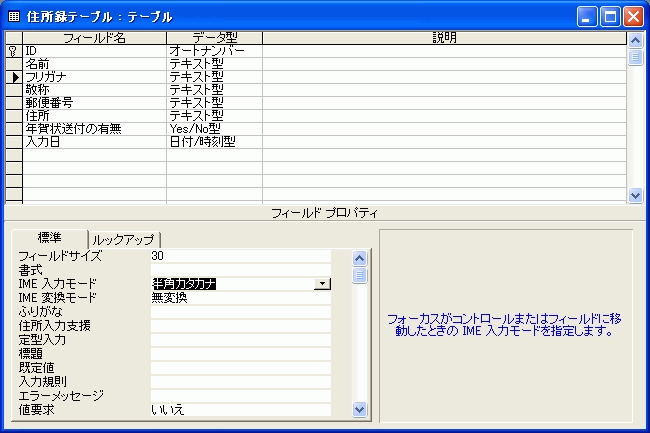The width and height of the screenshot is (650, 433).
Task: Click the 日付/時刻型 data type cell
Action: point(214,142)
